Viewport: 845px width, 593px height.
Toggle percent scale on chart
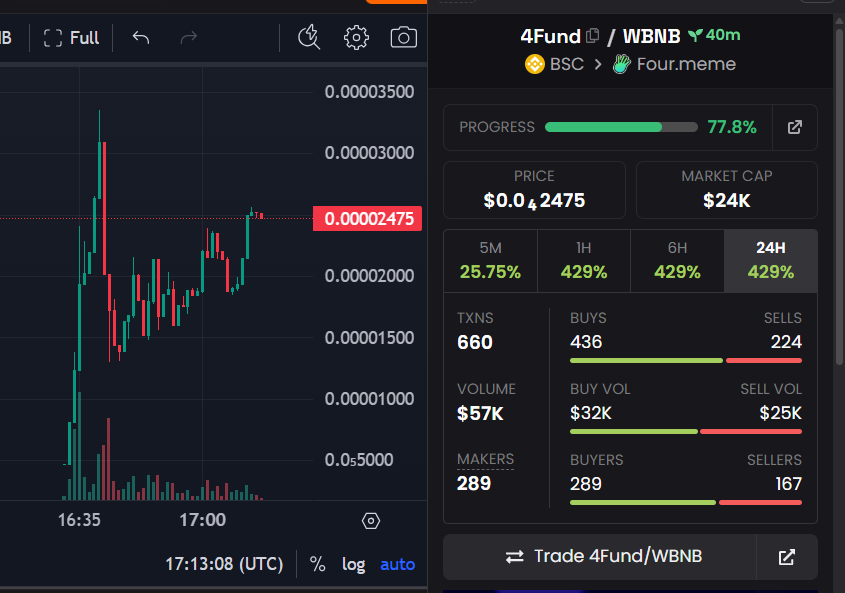317,564
